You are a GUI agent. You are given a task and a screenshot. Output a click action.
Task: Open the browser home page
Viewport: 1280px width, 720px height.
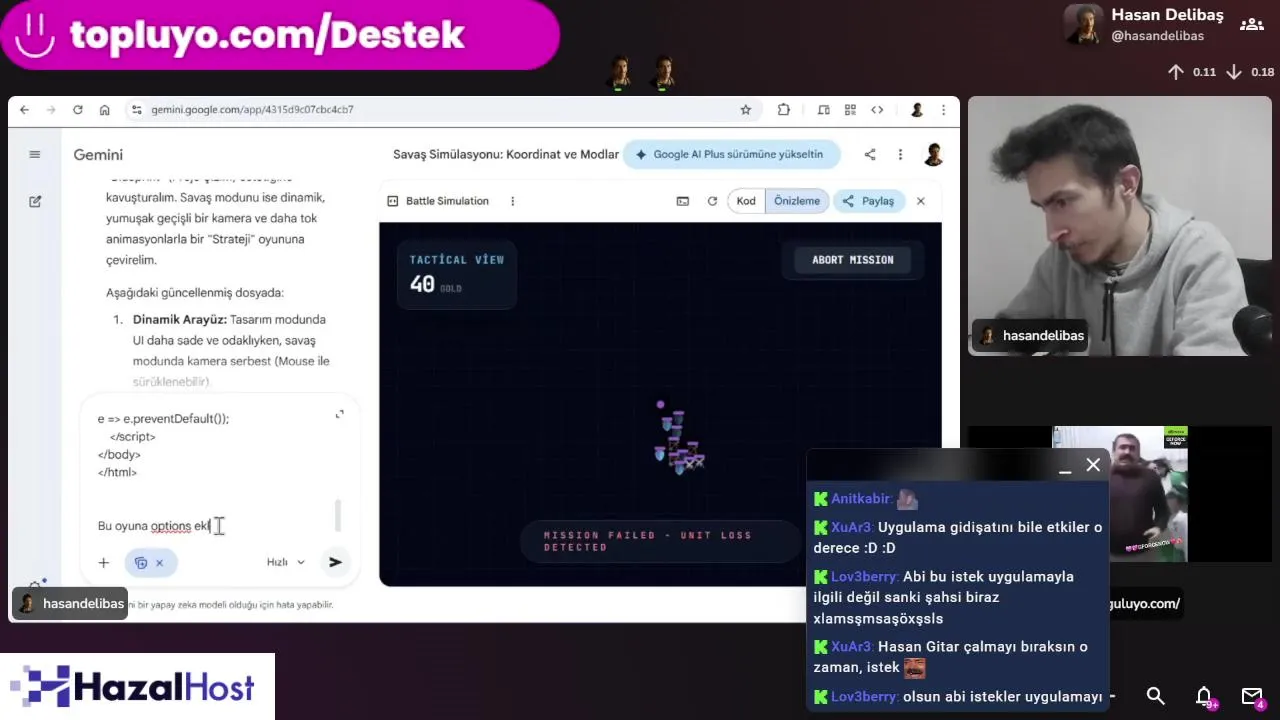click(x=105, y=110)
